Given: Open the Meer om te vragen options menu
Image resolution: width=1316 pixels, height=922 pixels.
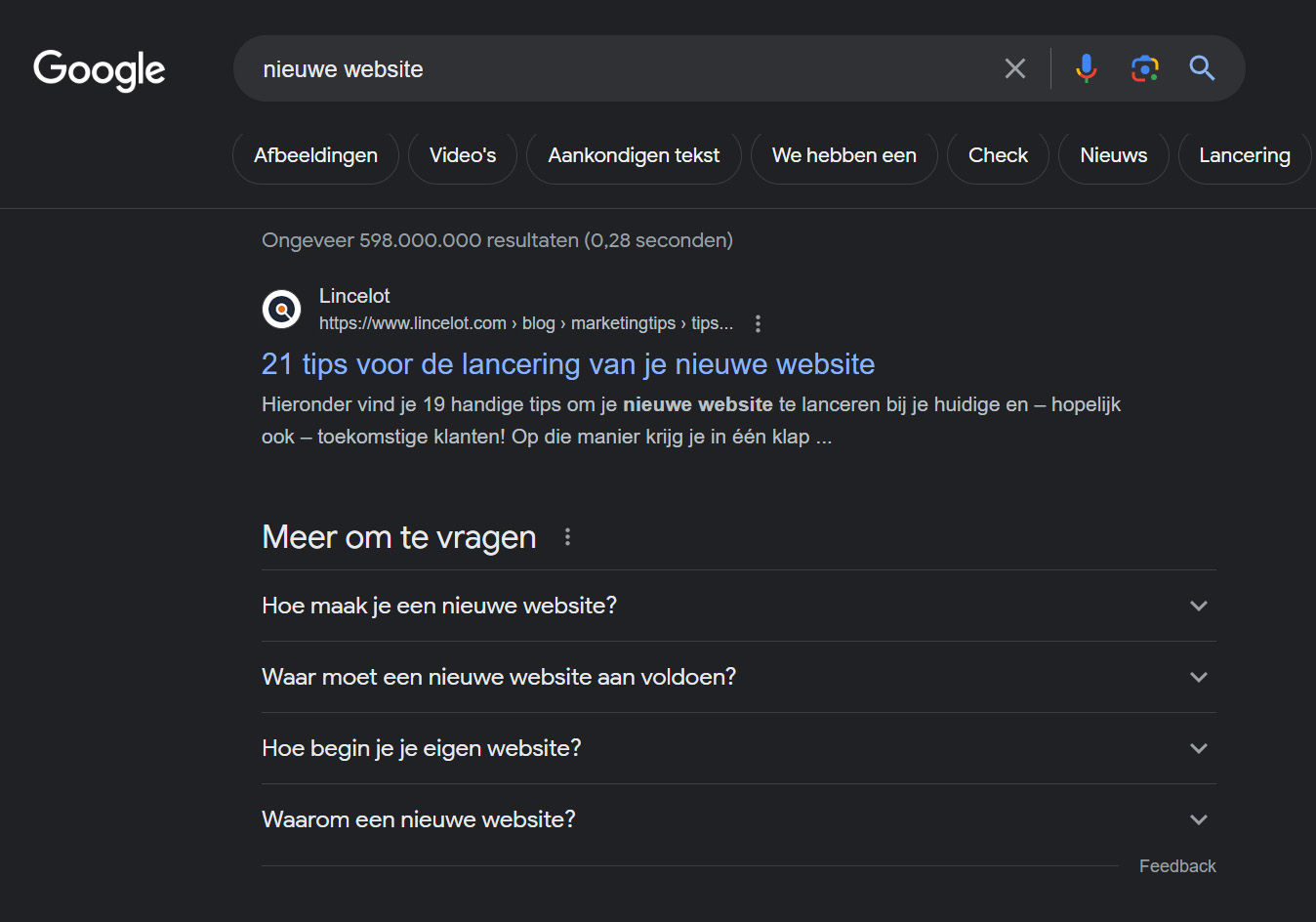Looking at the screenshot, I should click(567, 536).
